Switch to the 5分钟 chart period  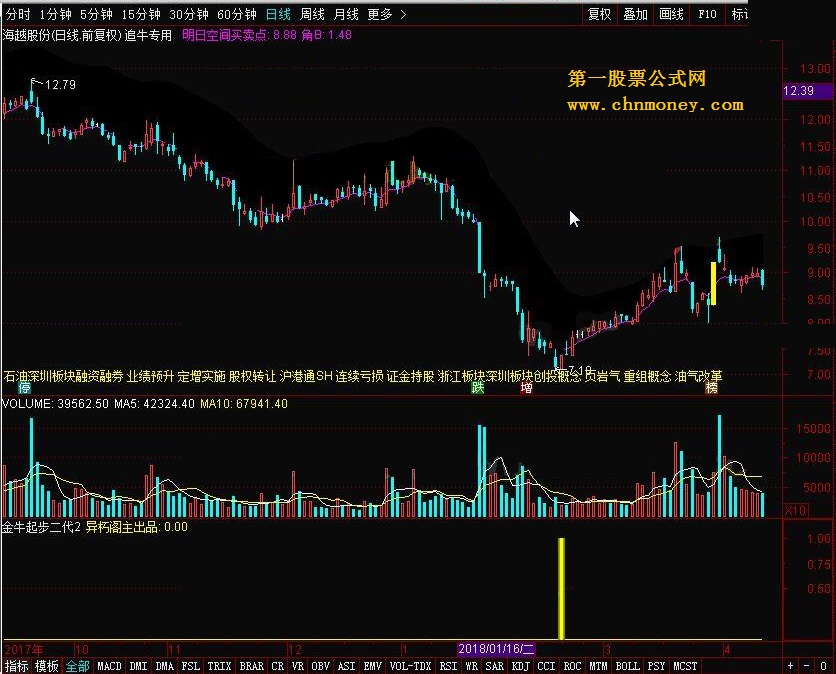(97, 14)
